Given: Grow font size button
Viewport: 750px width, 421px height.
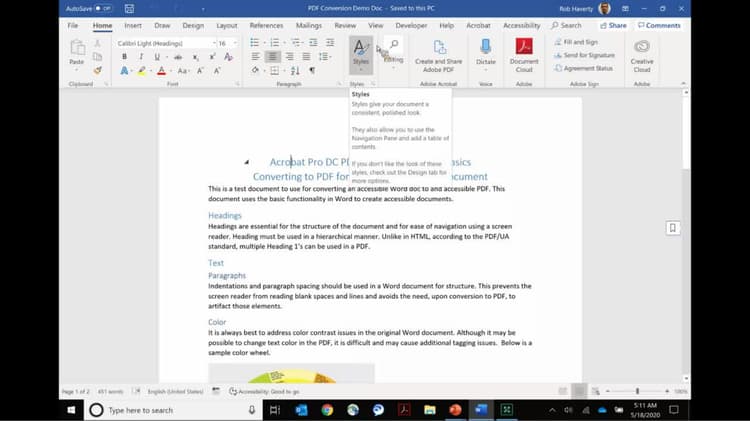Looking at the screenshot, I should 200,71.
